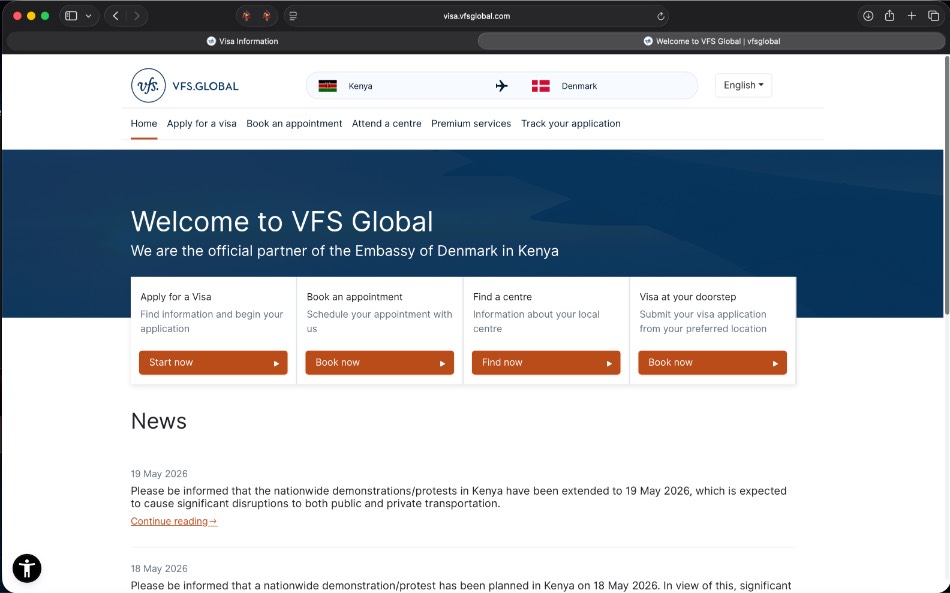This screenshot has height=593, width=950.
Task: Click the Denmark flag icon
Action: 540,86
